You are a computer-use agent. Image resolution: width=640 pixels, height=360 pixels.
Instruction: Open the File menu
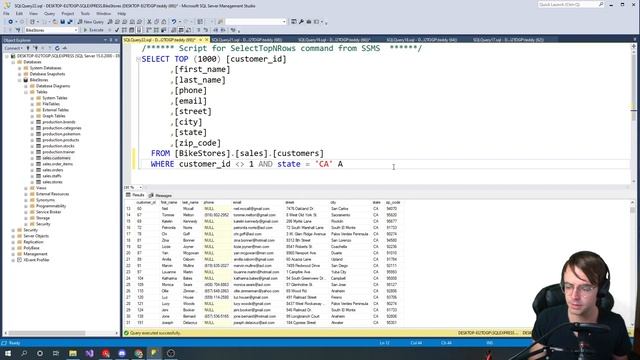[x=6, y=13]
